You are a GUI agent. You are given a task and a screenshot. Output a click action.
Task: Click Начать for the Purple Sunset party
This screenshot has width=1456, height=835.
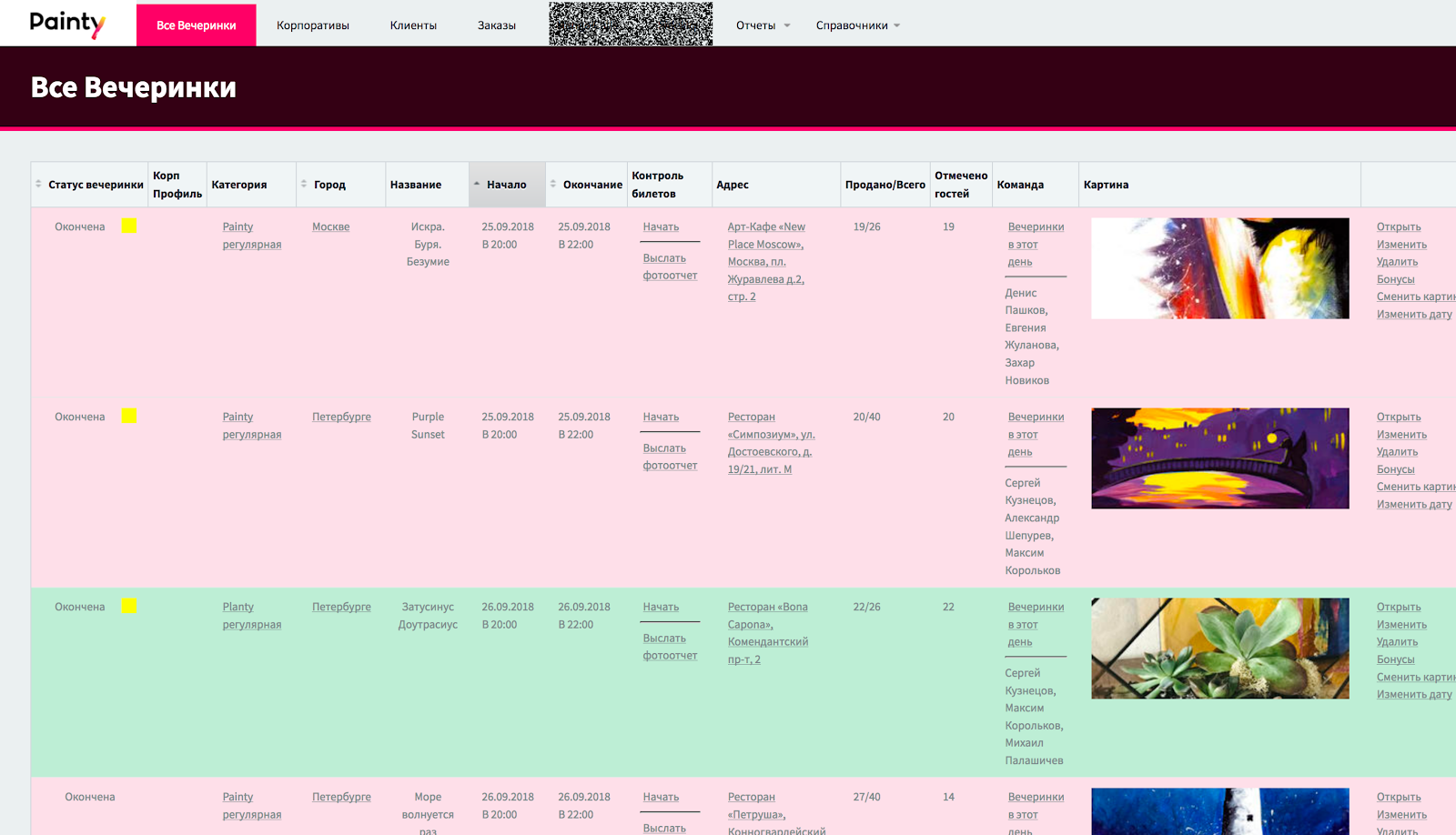(x=661, y=417)
